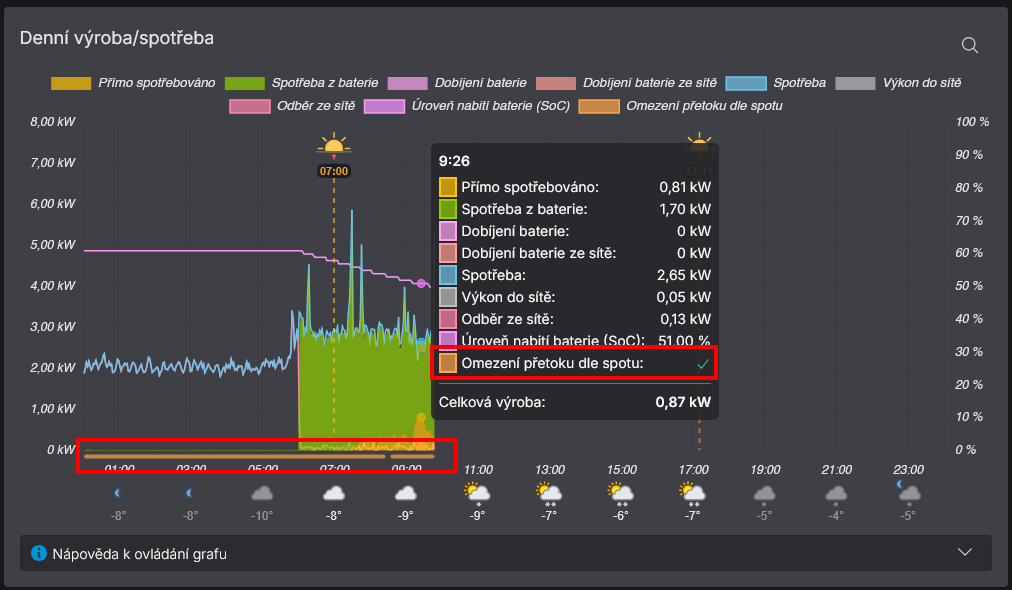
Task: Toggle the 'Přímo spotřebováno' legend series
Action: point(156,83)
